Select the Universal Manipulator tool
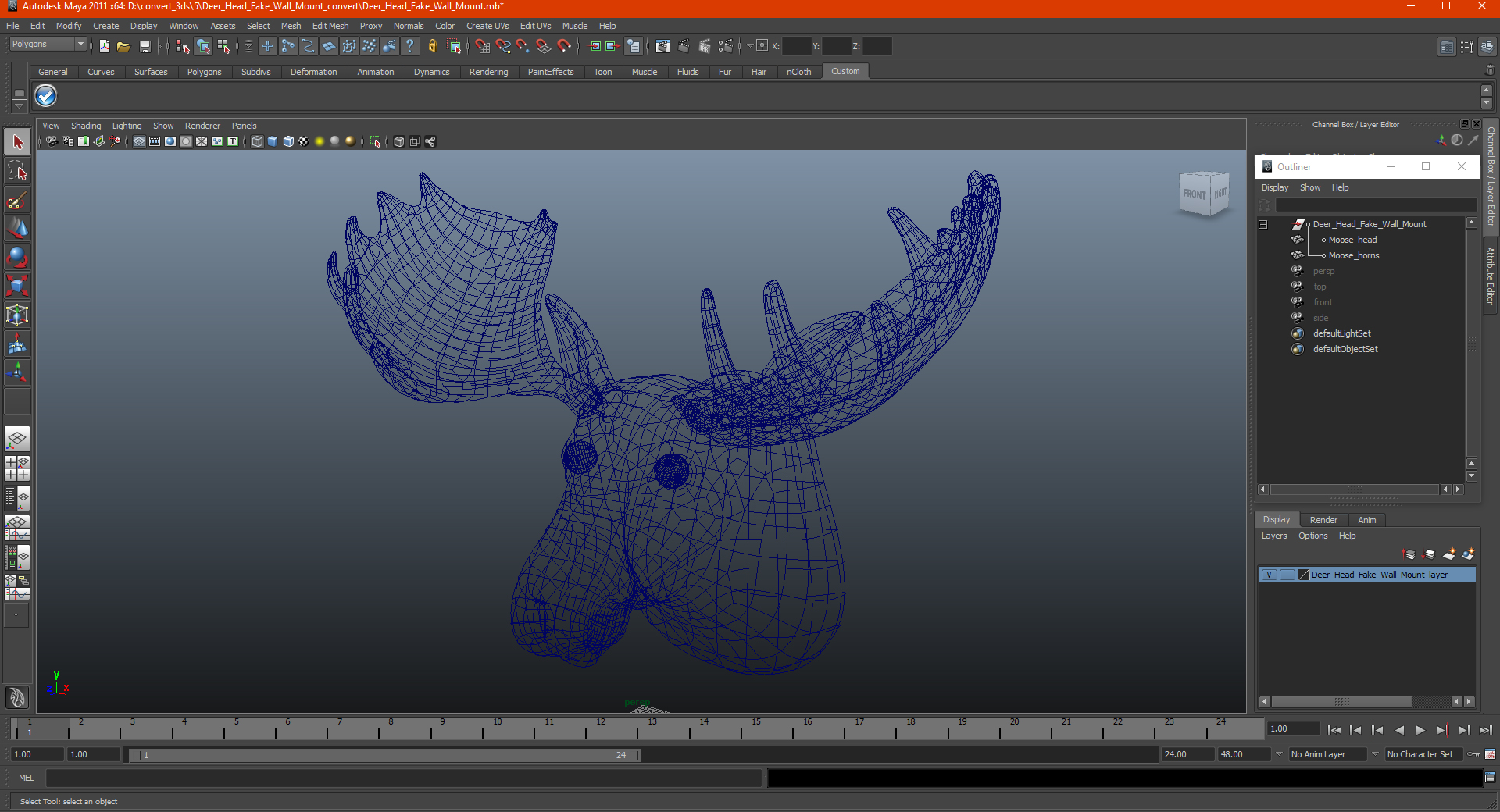1500x812 pixels. [17, 315]
